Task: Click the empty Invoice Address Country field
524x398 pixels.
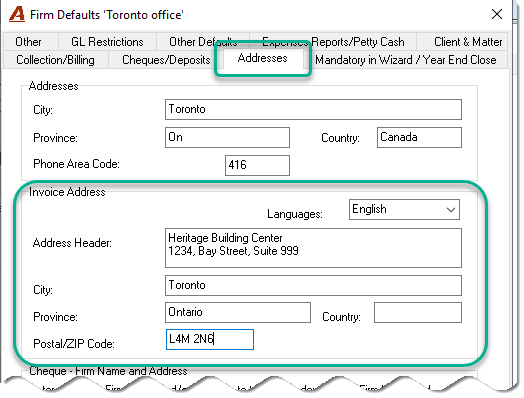Action: (418, 312)
